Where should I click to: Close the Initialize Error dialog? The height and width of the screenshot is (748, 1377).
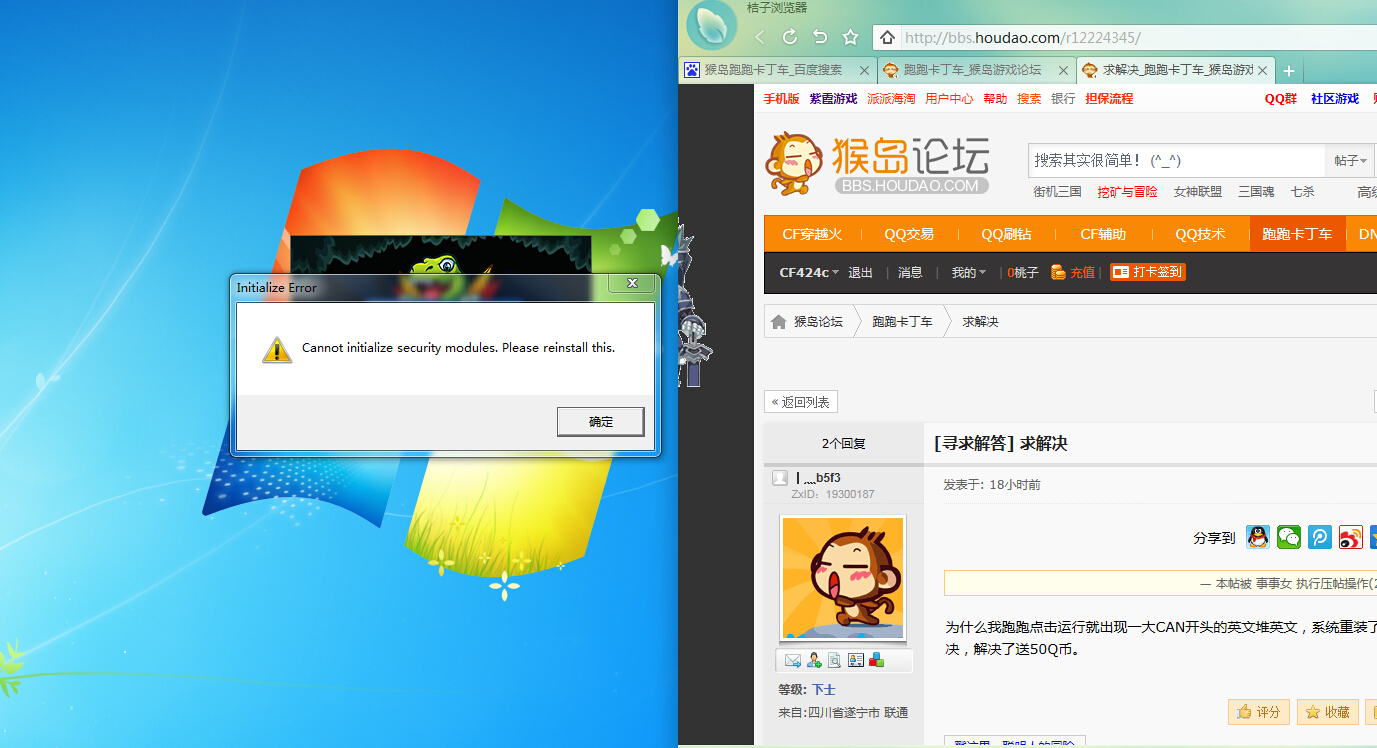632,284
